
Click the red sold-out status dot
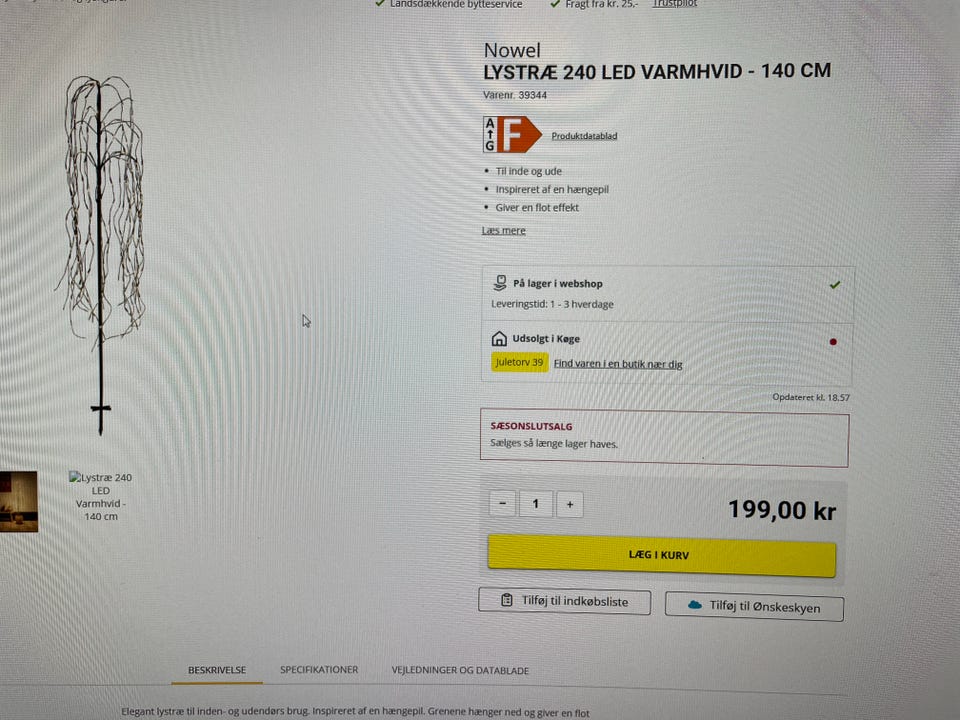tap(833, 342)
